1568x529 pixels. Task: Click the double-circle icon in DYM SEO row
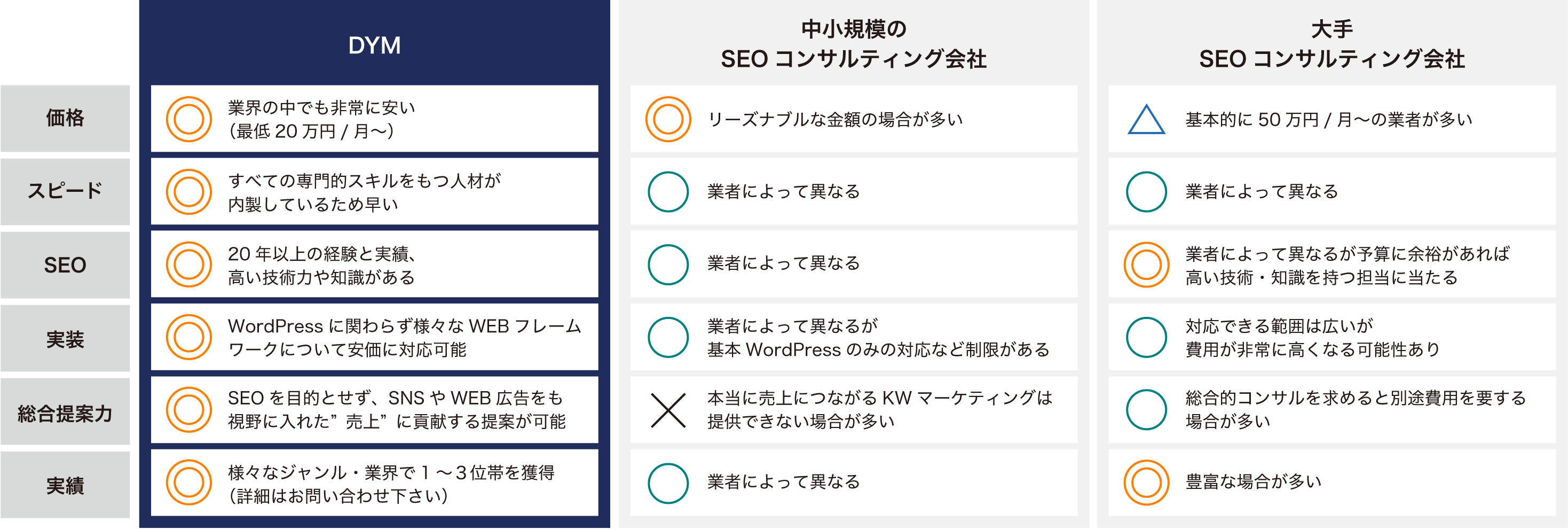click(188, 264)
